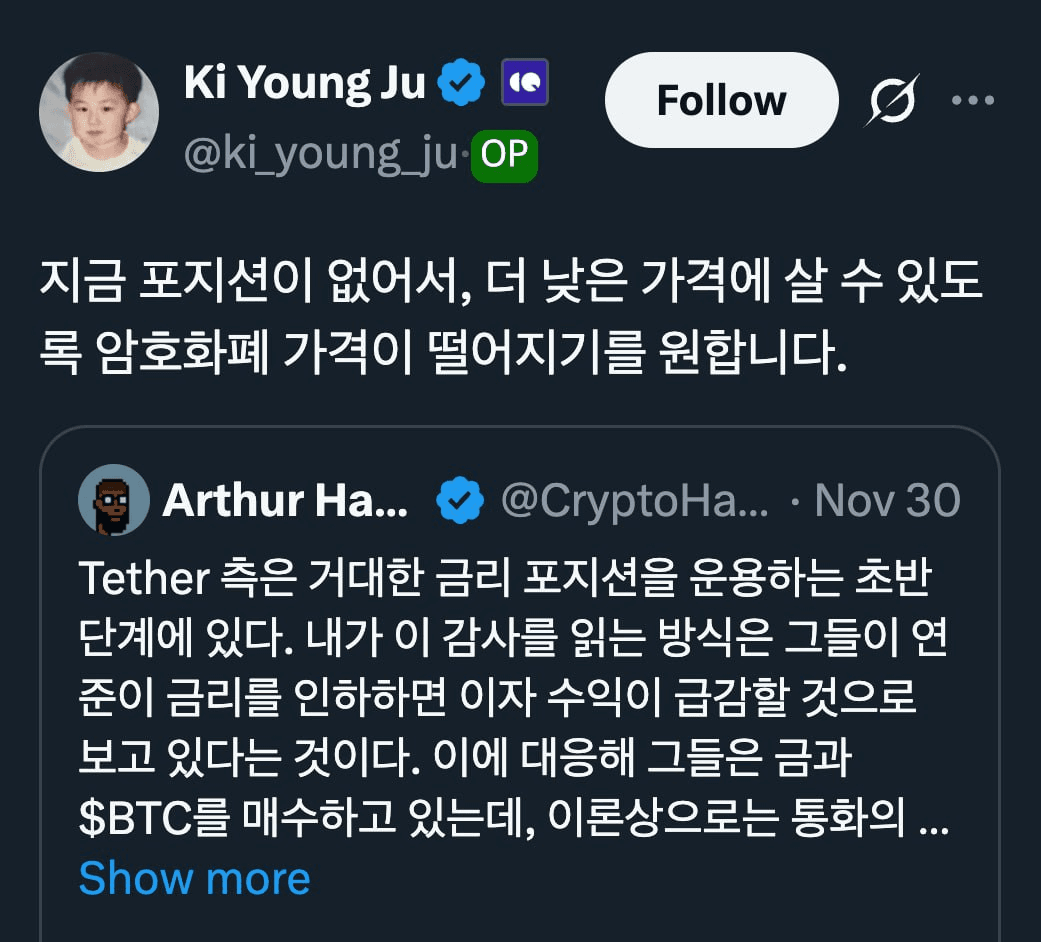The image size is (1041, 942).
Task: Click Ki Young Ju's blue verified badge
Action: click(461, 85)
